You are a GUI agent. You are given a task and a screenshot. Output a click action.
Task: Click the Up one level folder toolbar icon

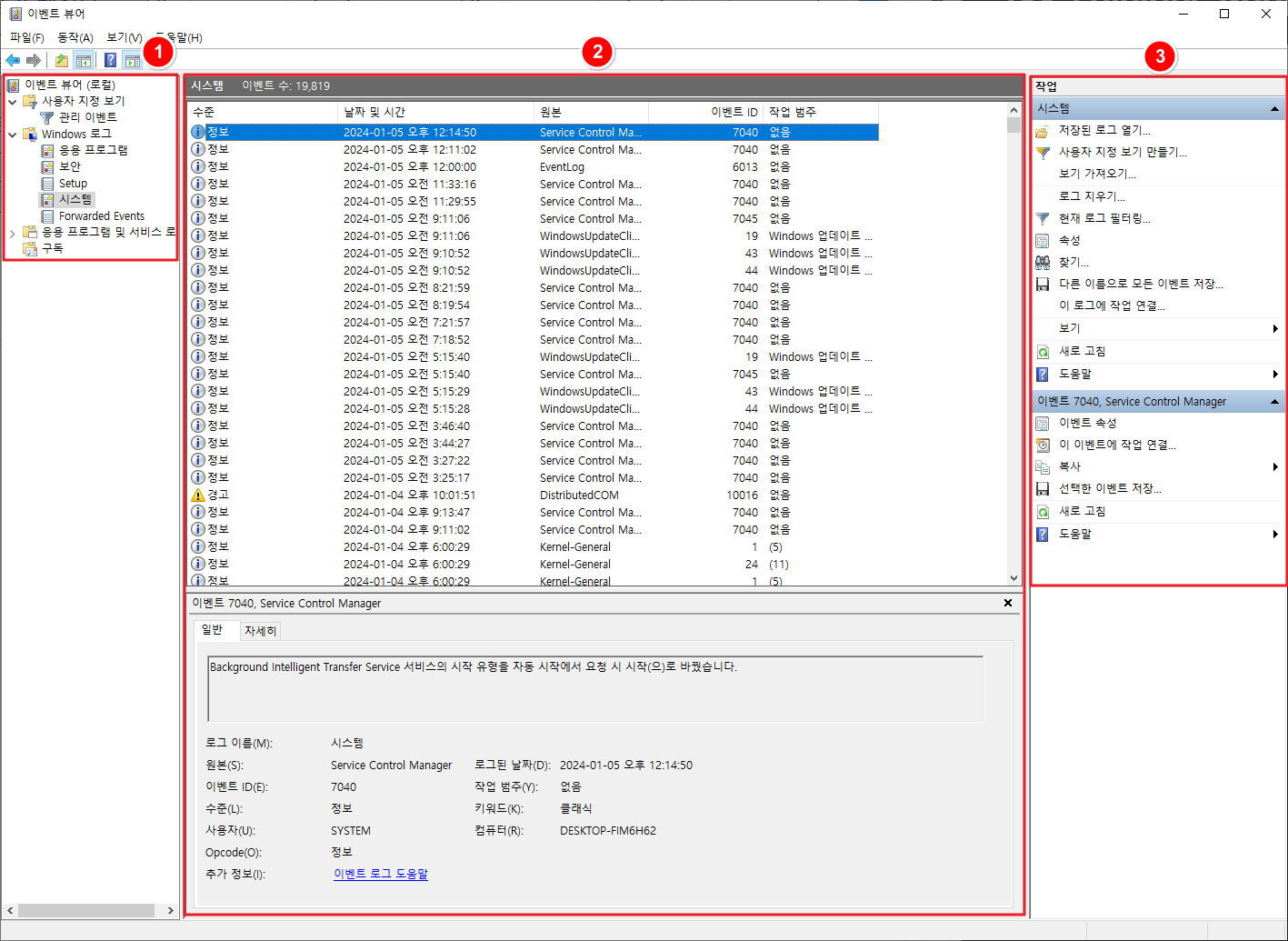61,60
